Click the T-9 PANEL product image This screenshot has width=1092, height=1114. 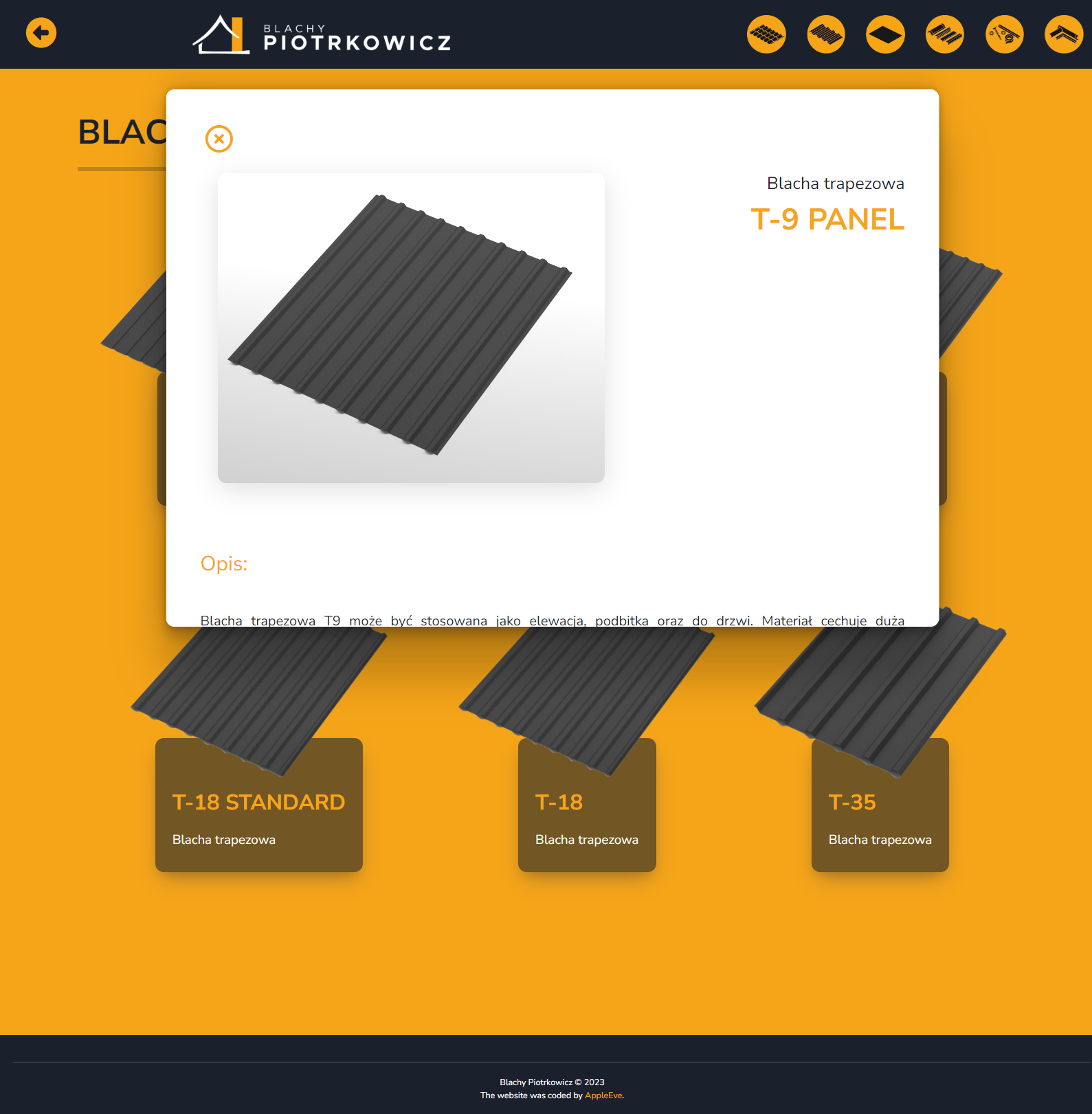(411, 328)
